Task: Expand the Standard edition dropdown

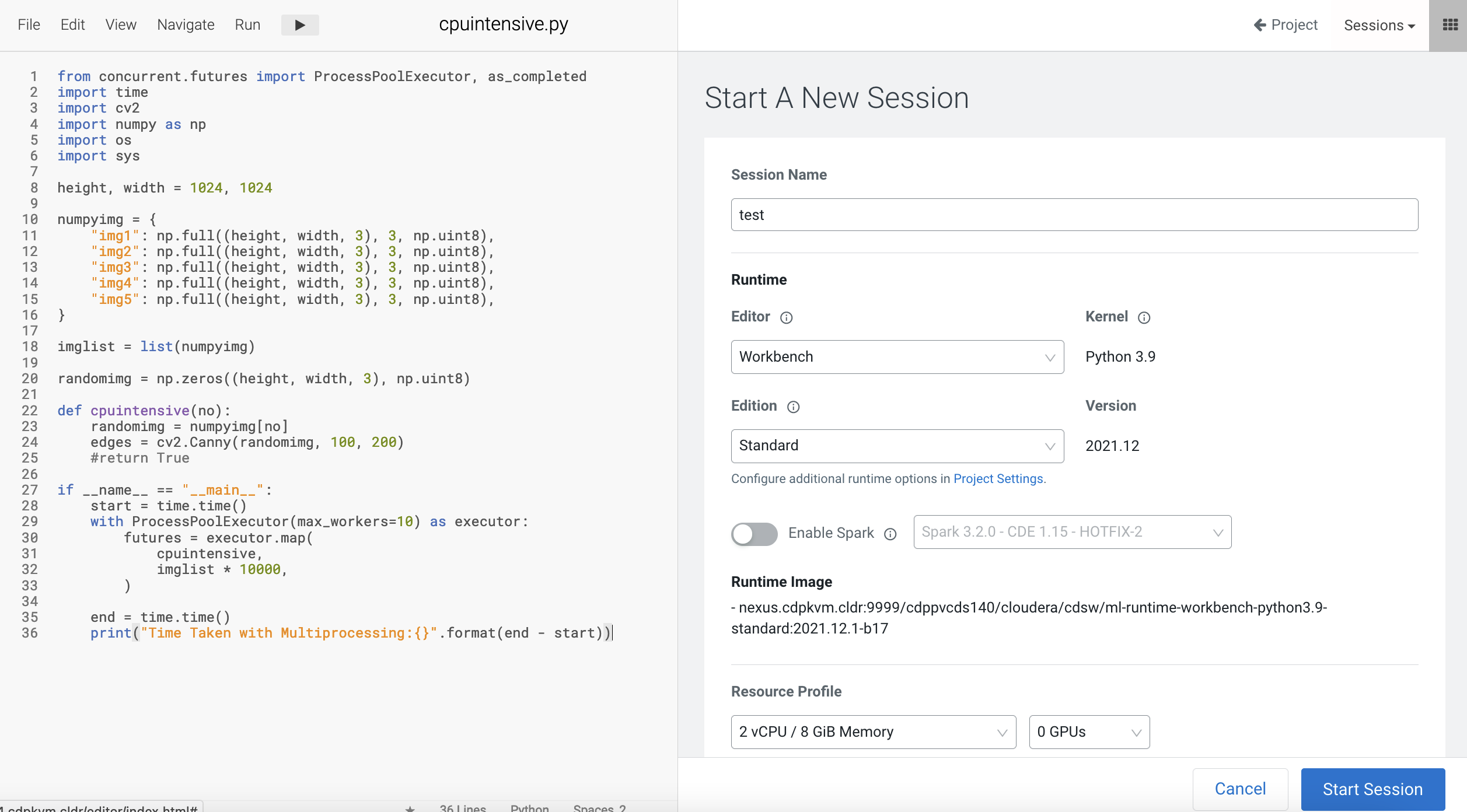Action: pyautogui.click(x=897, y=446)
